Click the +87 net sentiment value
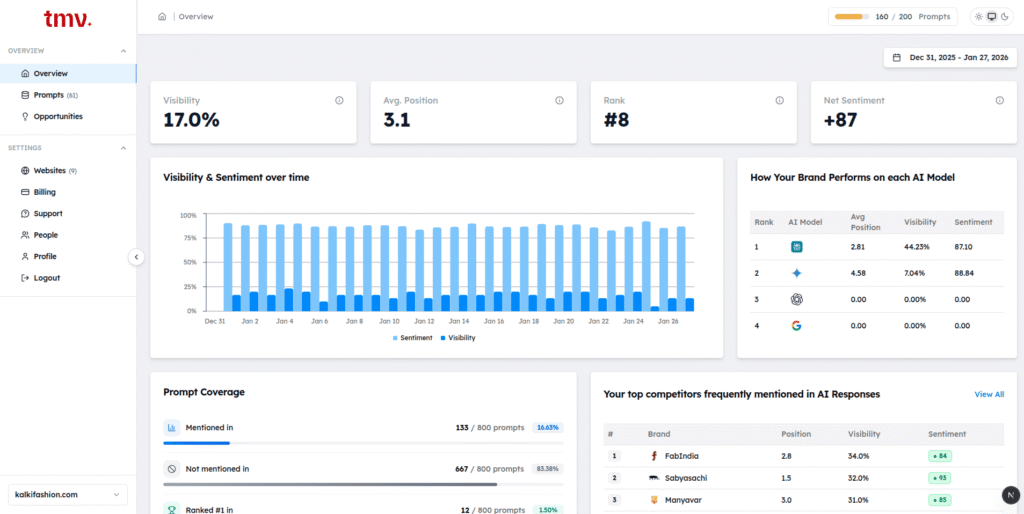This screenshot has height=514, width=1024. [x=840, y=120]
